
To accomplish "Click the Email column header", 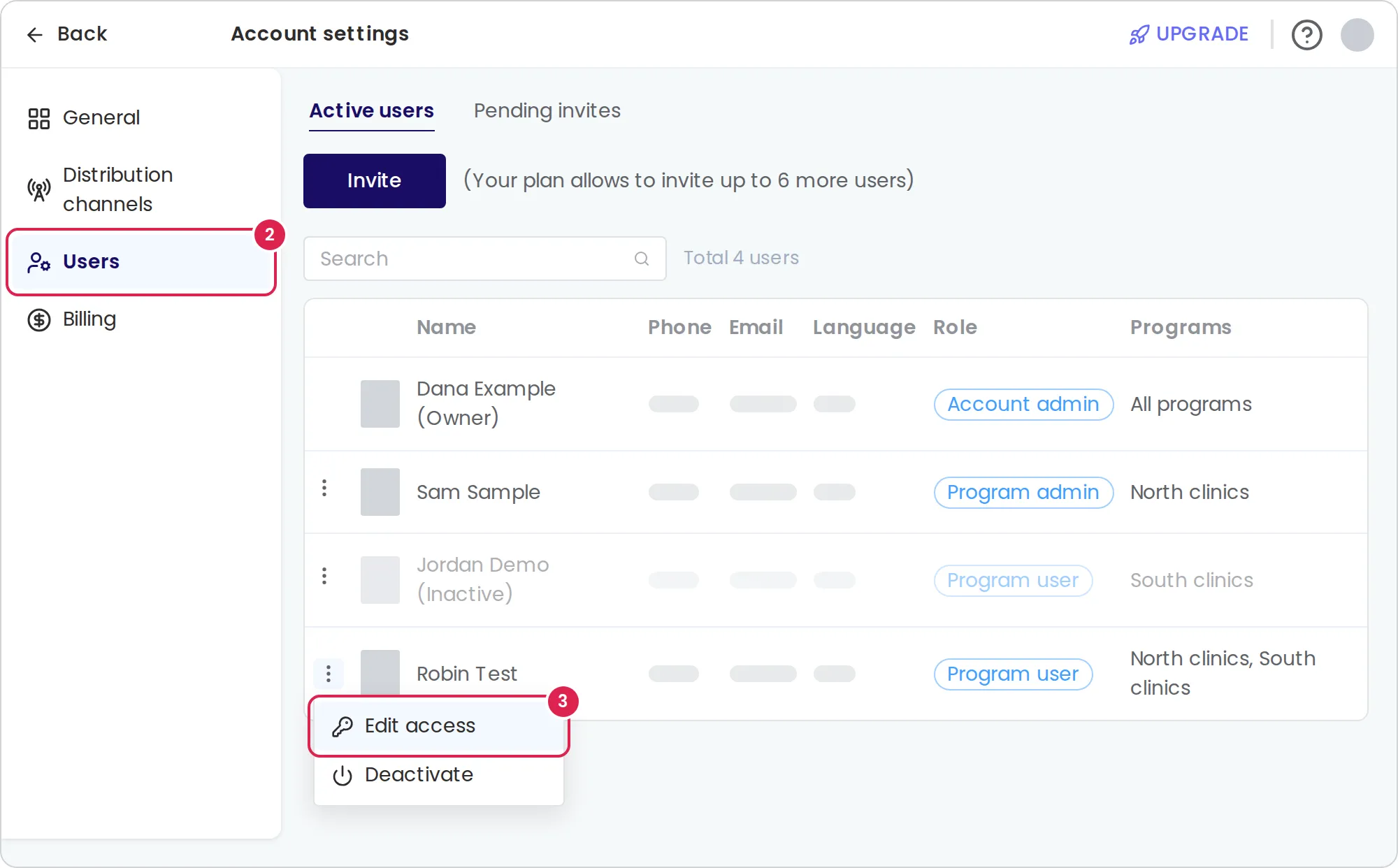I will [756, 327].
